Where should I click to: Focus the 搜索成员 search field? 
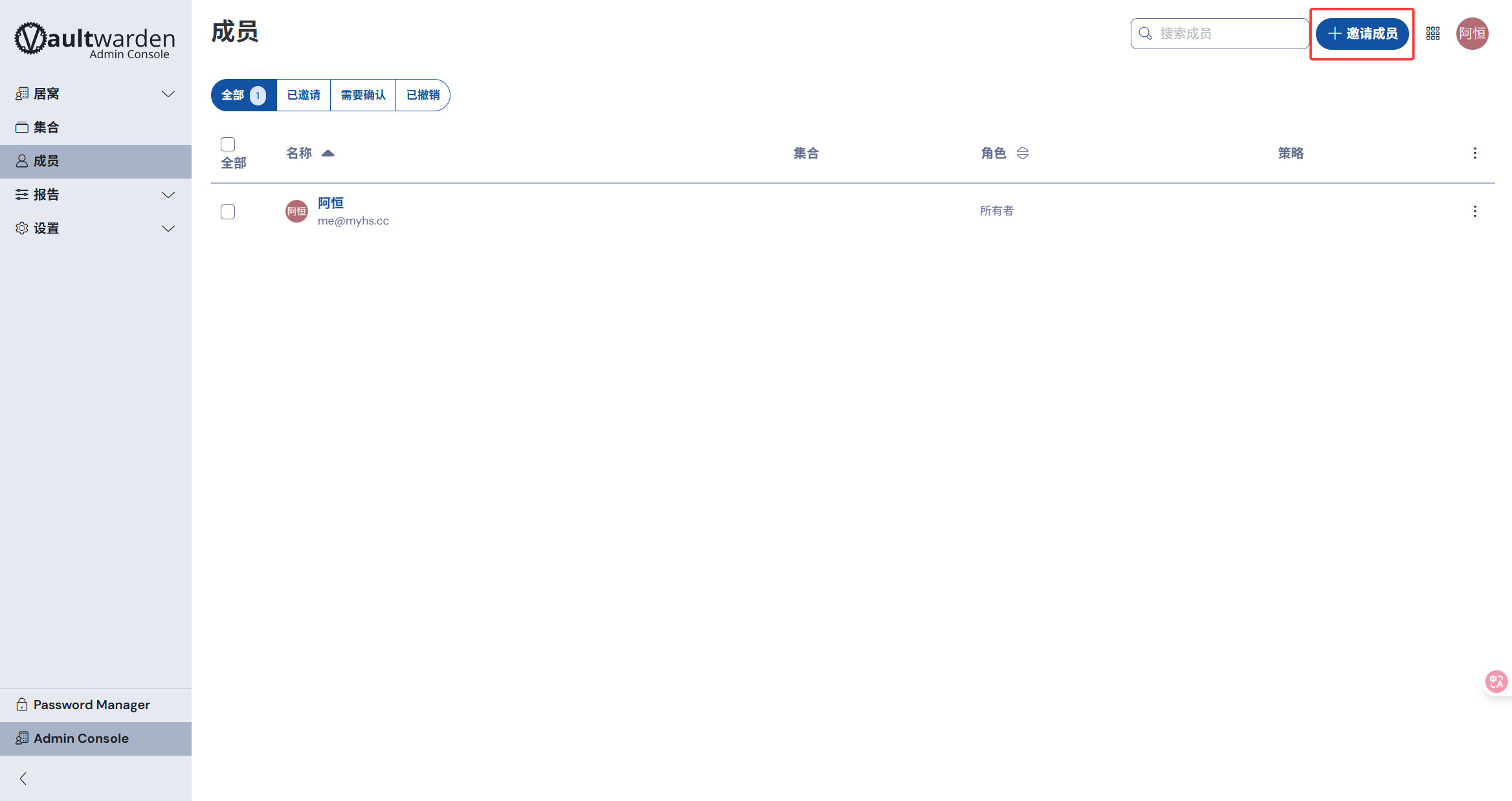(x=1219, y=34)
